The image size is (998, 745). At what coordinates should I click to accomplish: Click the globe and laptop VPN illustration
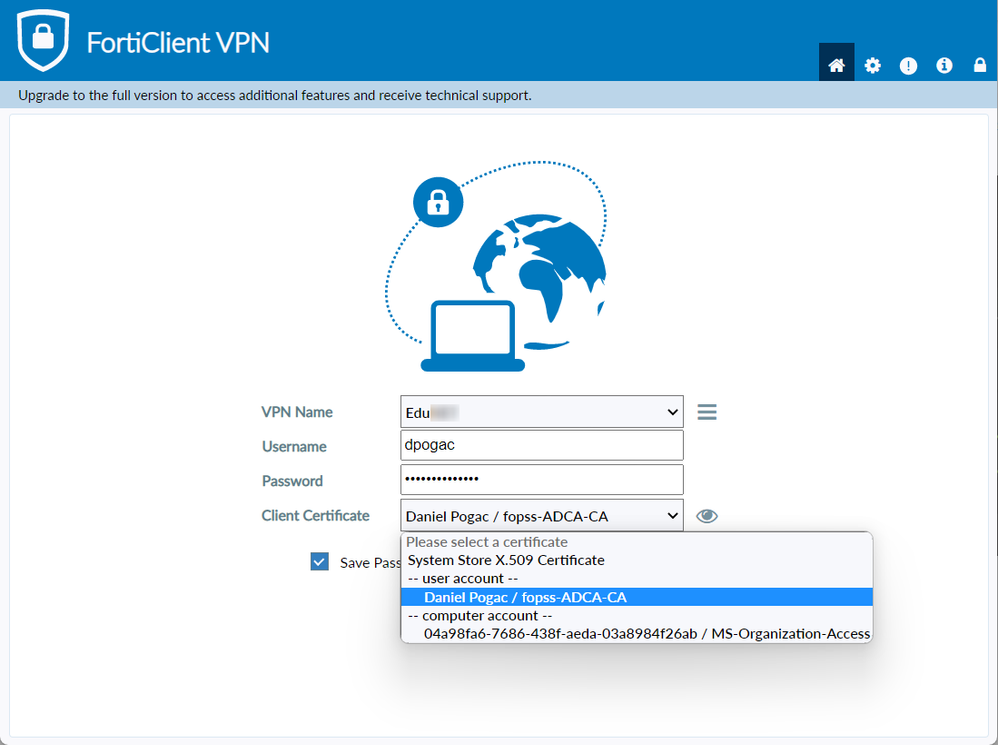tap(496, 266)
